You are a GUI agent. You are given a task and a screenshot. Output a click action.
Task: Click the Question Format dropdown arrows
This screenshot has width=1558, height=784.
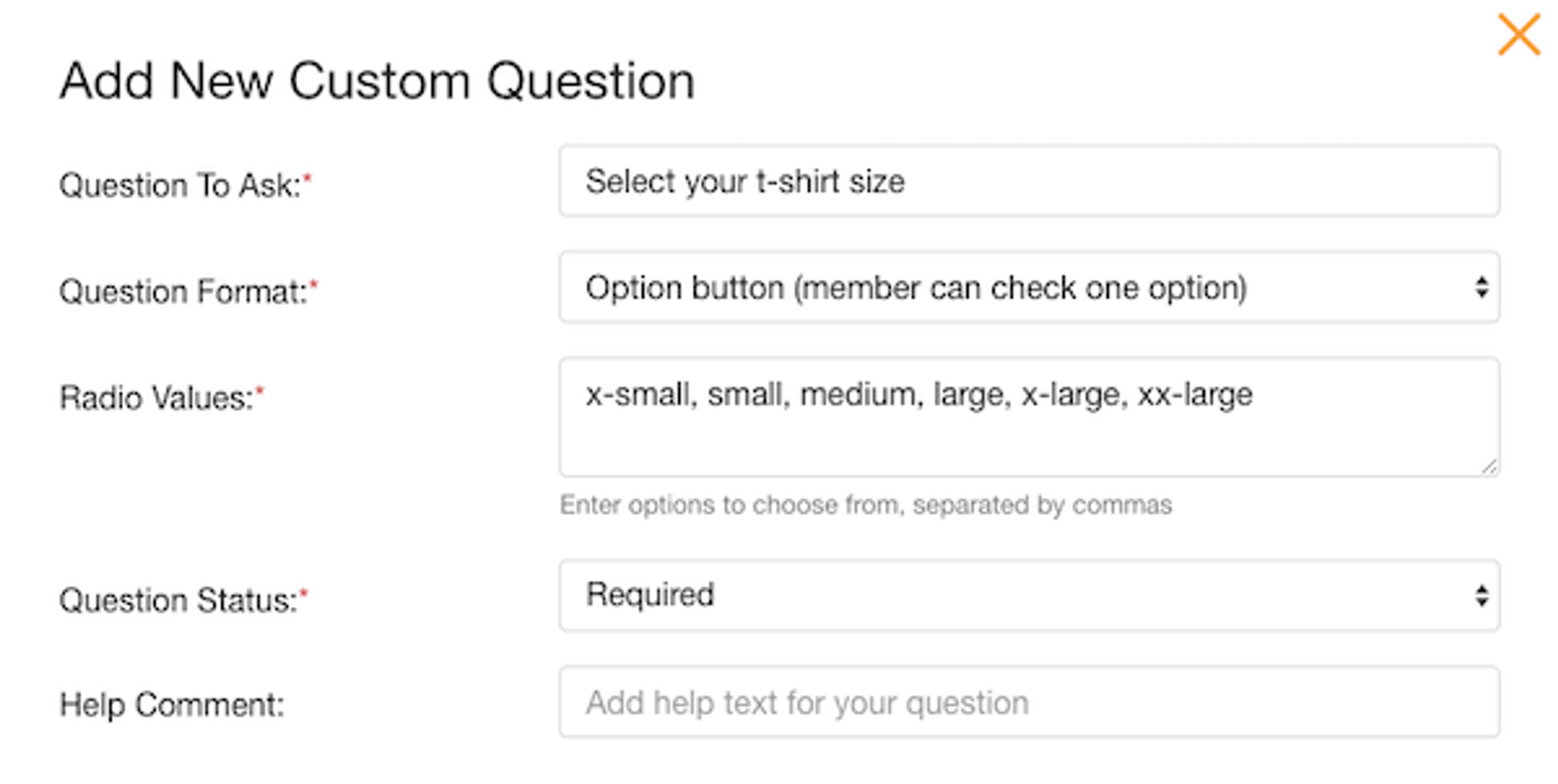(1481, 288)
